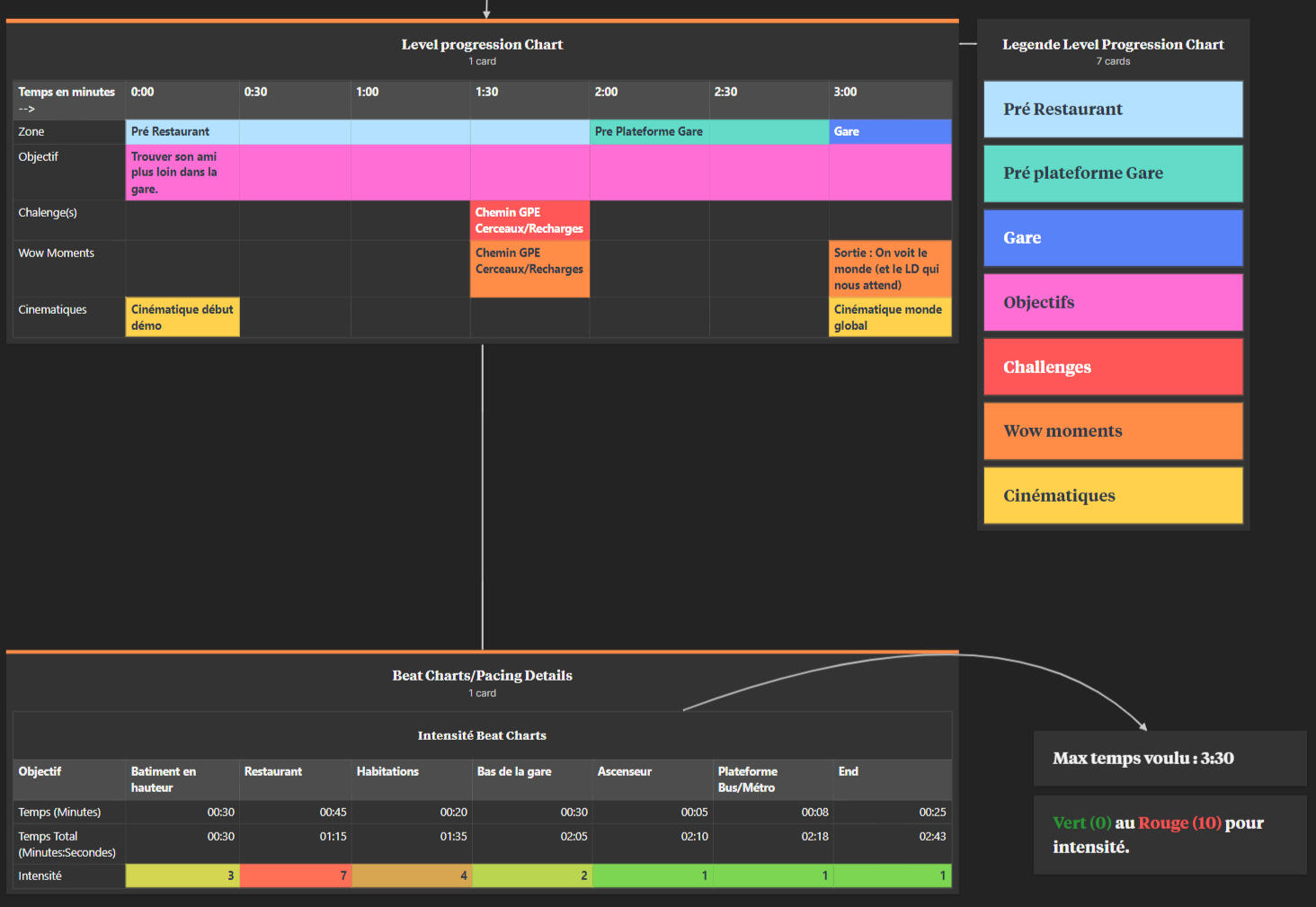Select the Pré plateforme Gare legend card
This screenshot has width=1316, height=907.
(x=1113, y=173)
